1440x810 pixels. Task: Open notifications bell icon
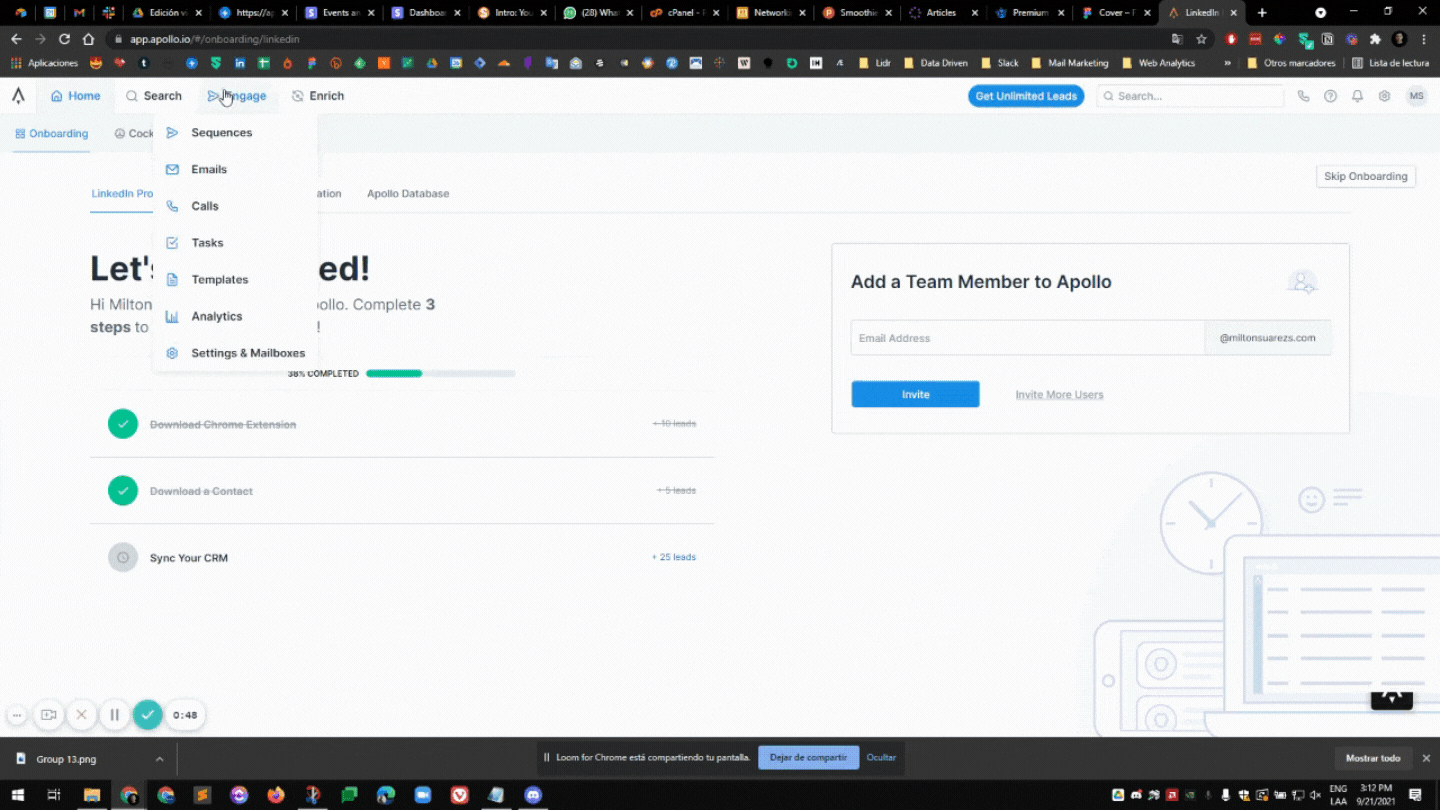1357,96
